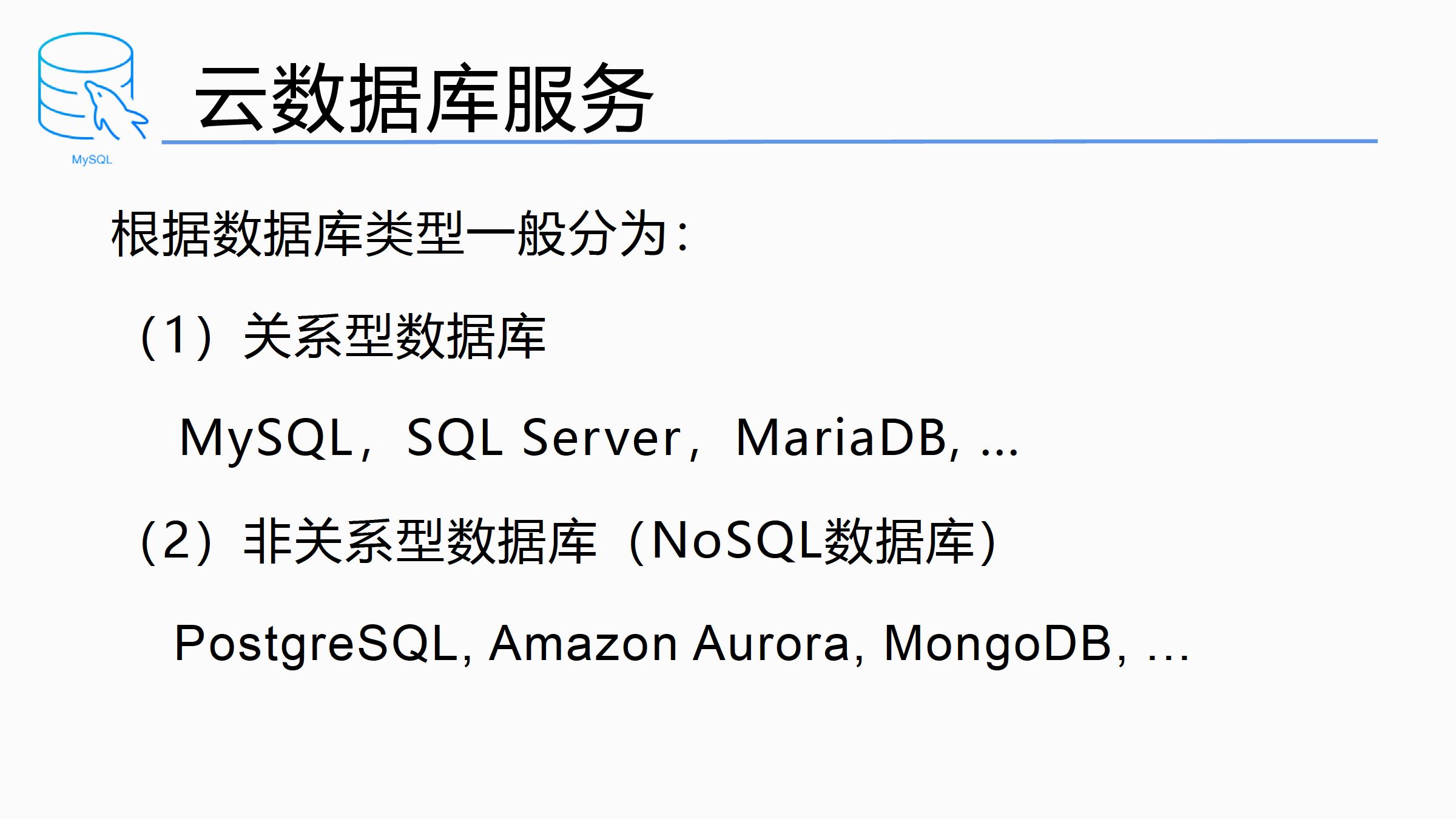Screen dimensions: 1456x819
Task: Click the PostgreSQL text
Action: point(315,644)
